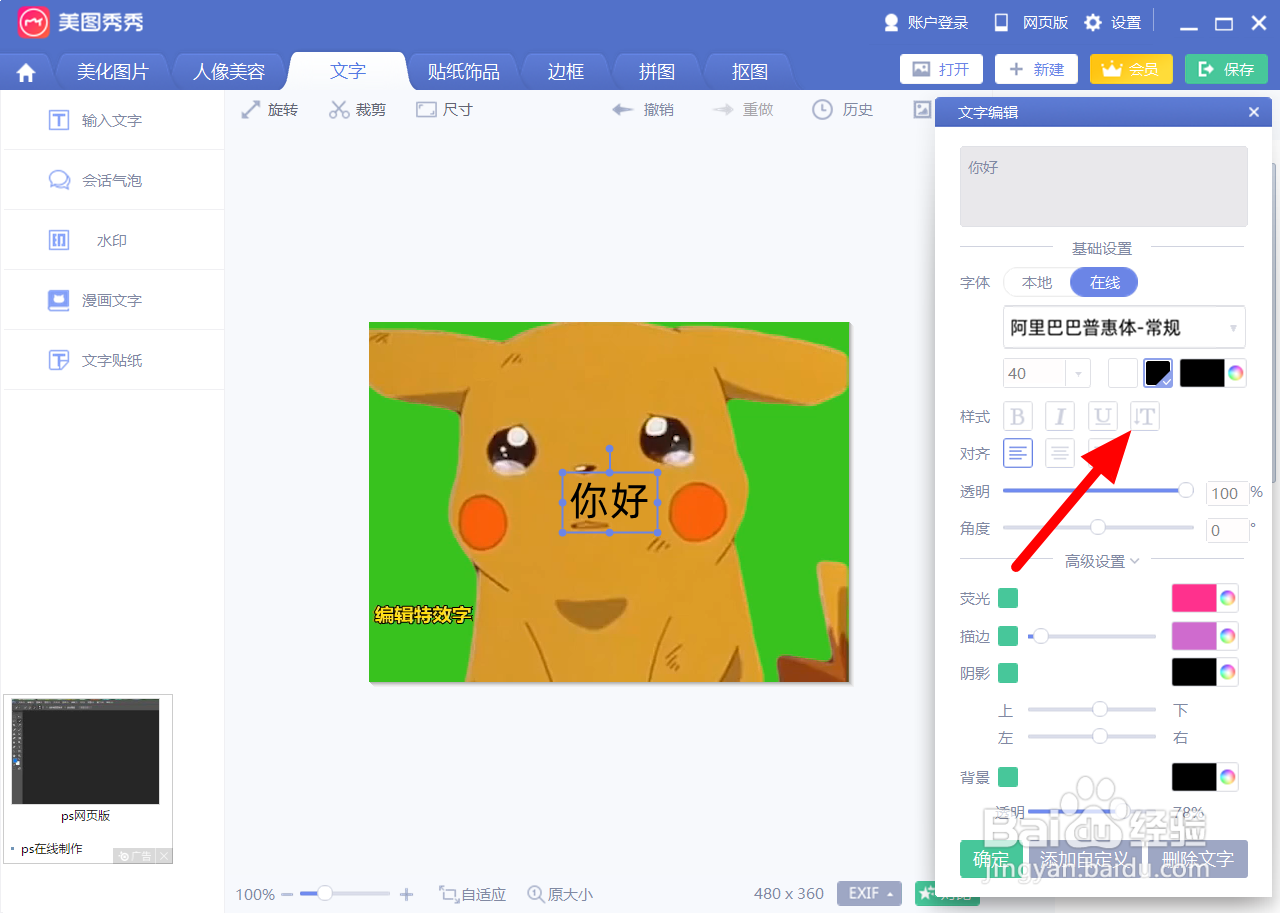Screen dimensions: 1280x913
Task: Collapse the 高级设置 section
Action: click(1102, 562)
